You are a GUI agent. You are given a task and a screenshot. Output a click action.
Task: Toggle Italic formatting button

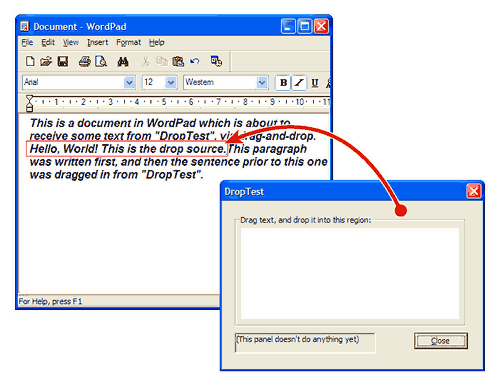pos(299,82)
